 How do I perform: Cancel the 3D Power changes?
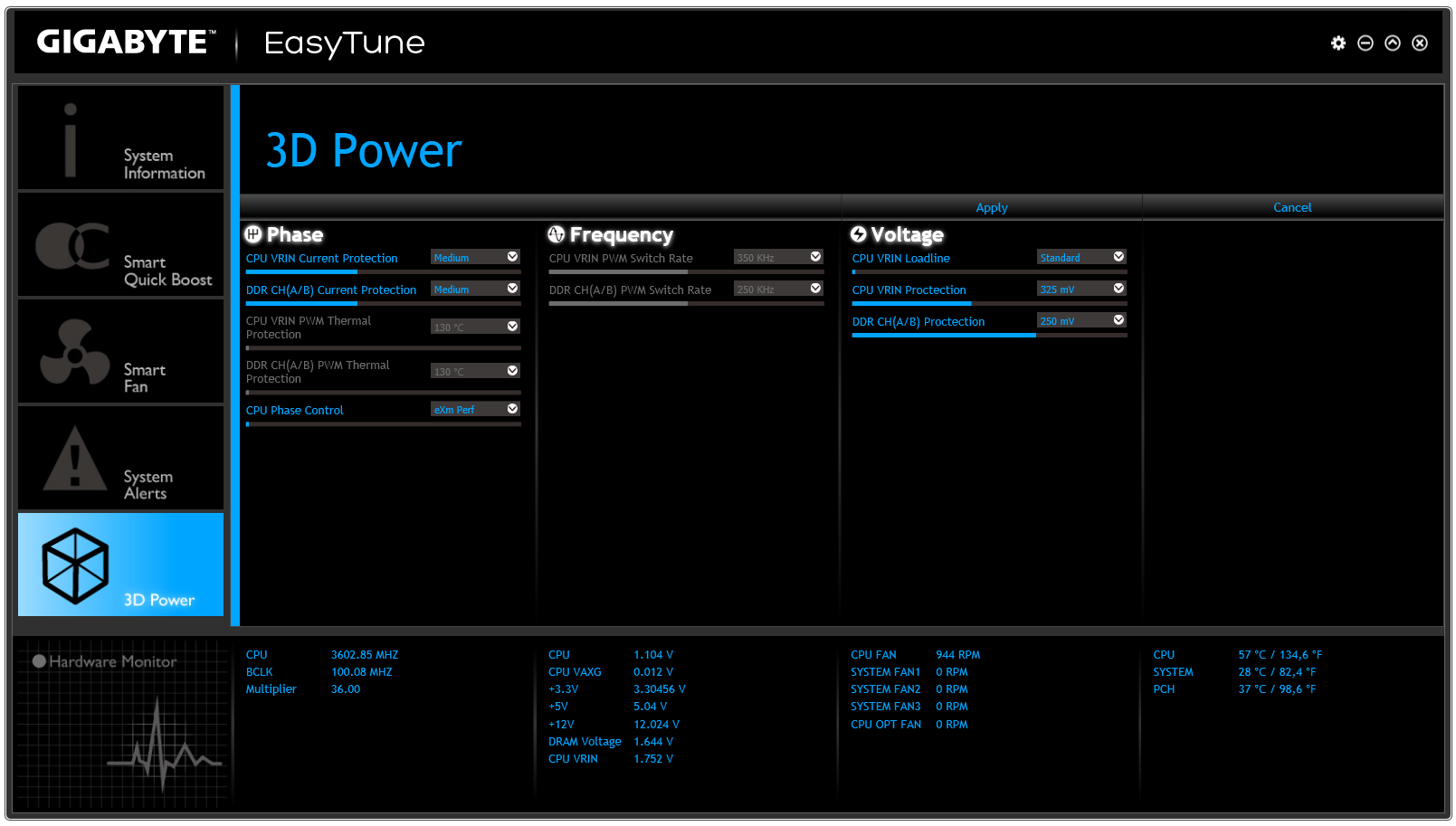1292,207
